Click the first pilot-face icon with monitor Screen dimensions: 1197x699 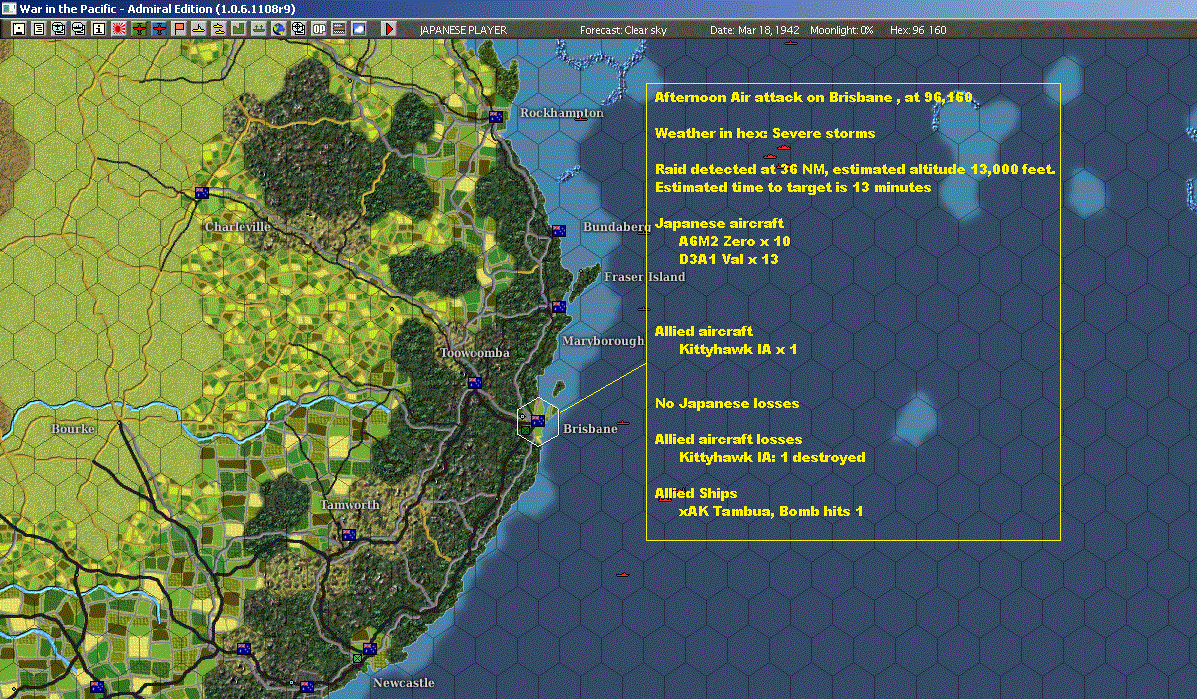(59, 29)
